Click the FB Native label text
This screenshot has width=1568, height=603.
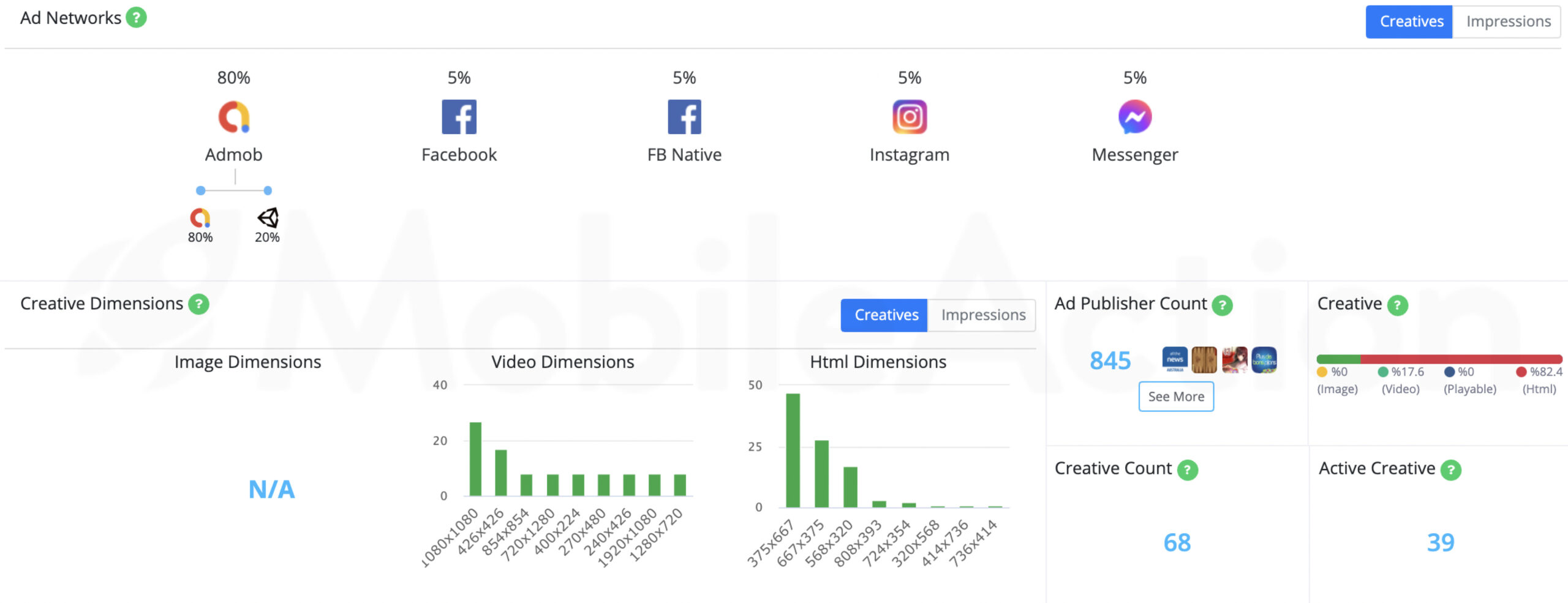(x=684, y=155)
